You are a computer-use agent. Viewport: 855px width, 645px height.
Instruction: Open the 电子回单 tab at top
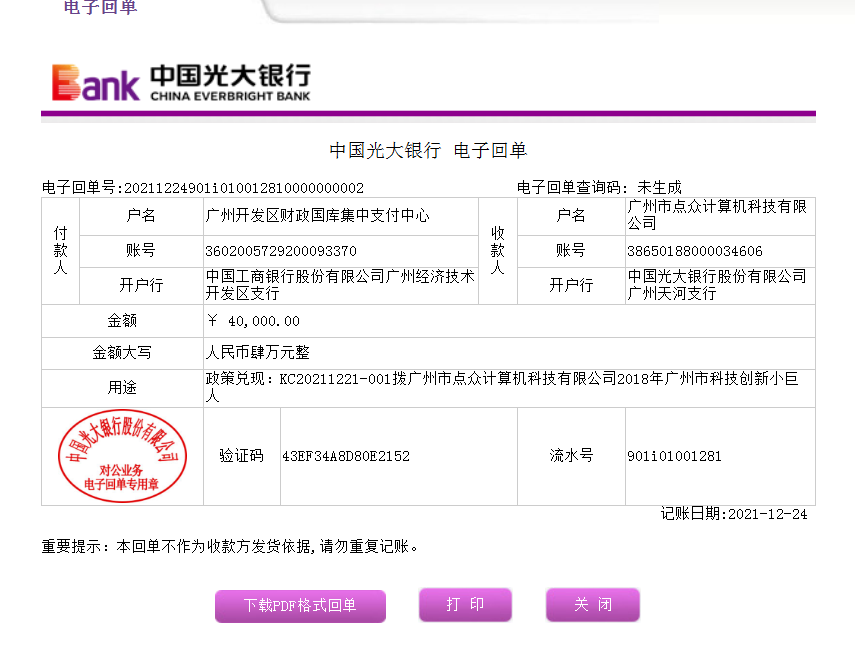pyautogui.click(x=100, y=7)
